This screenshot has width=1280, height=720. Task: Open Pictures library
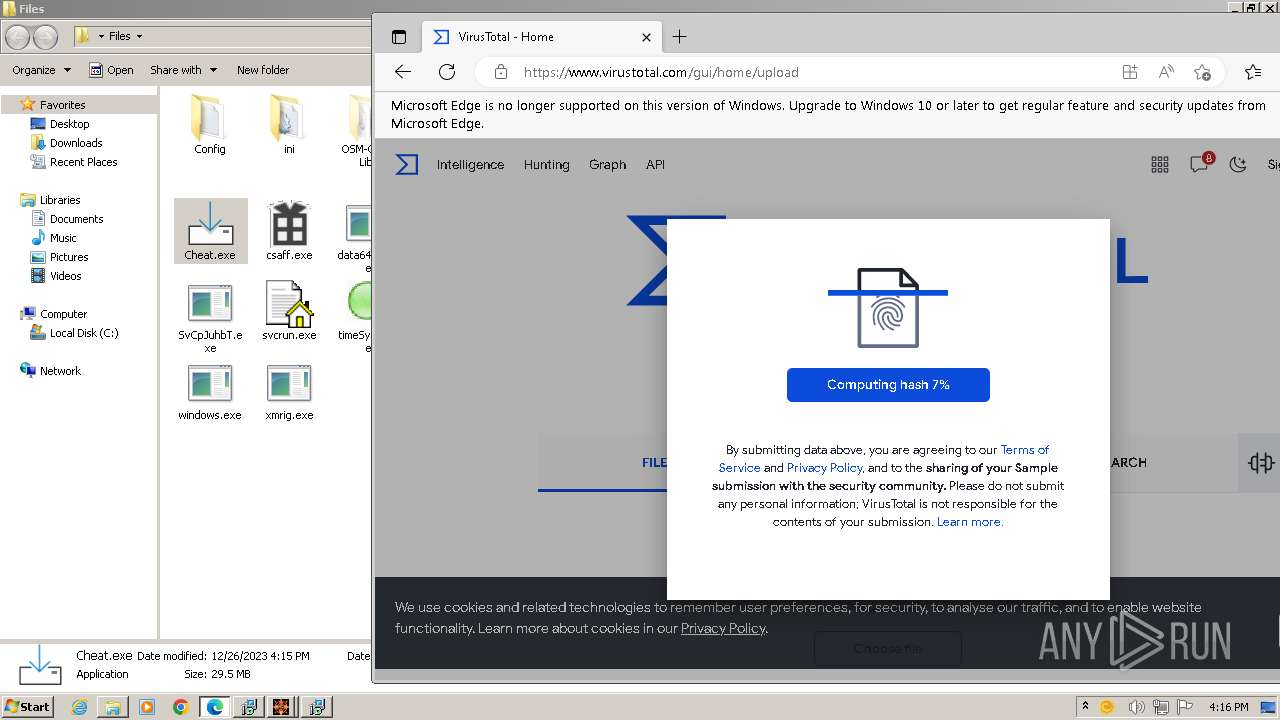coord(69,257)
